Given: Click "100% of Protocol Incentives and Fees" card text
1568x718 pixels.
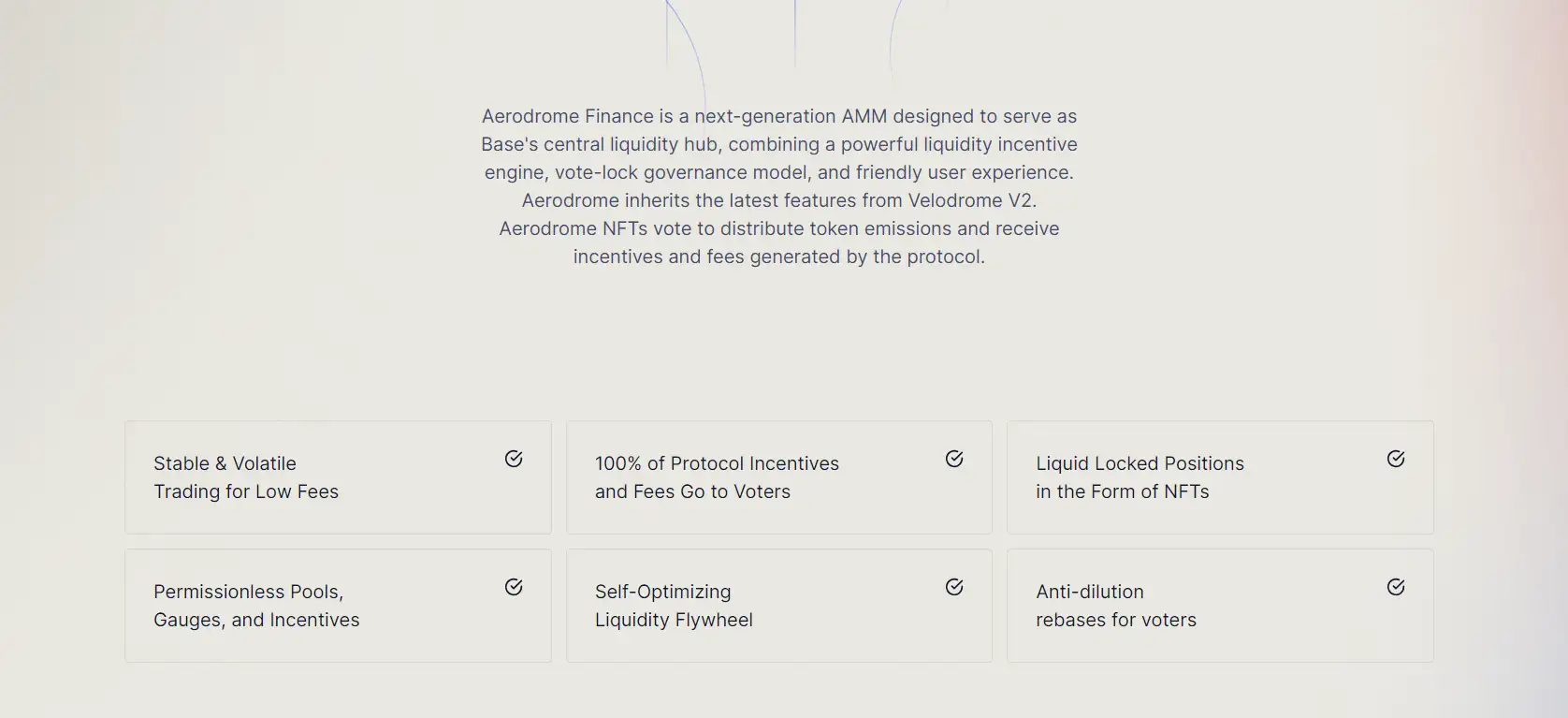Looking at the screenshot, I should point(717,477).
